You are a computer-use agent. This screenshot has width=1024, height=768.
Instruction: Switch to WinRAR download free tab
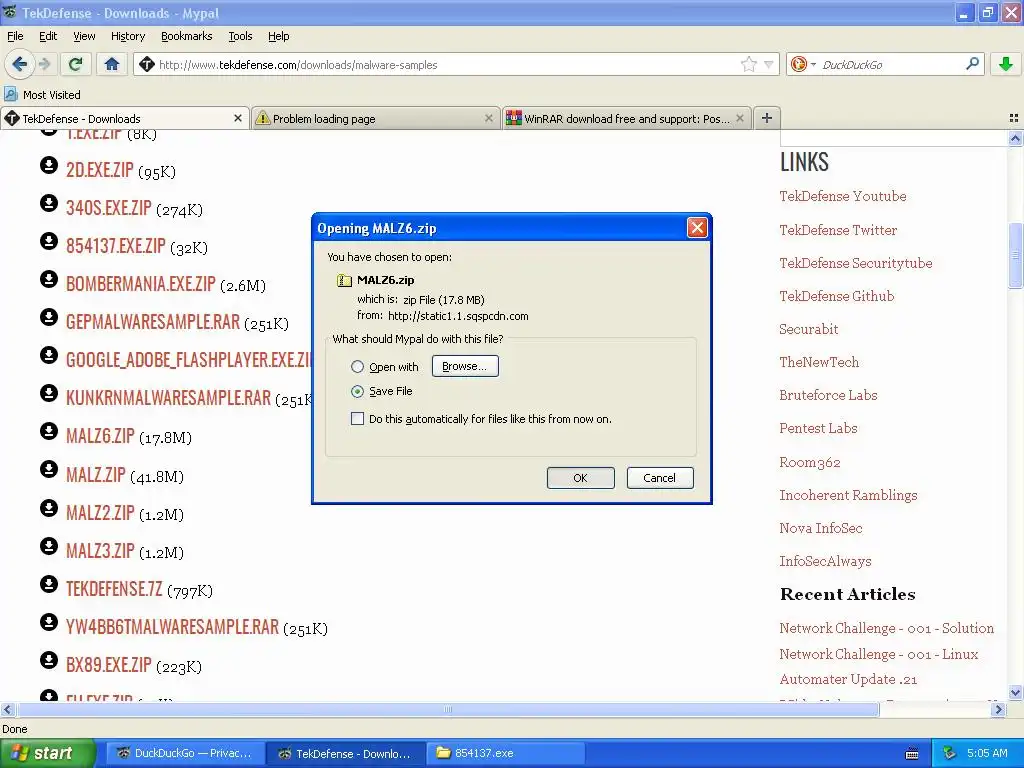[x=626, y=118]
